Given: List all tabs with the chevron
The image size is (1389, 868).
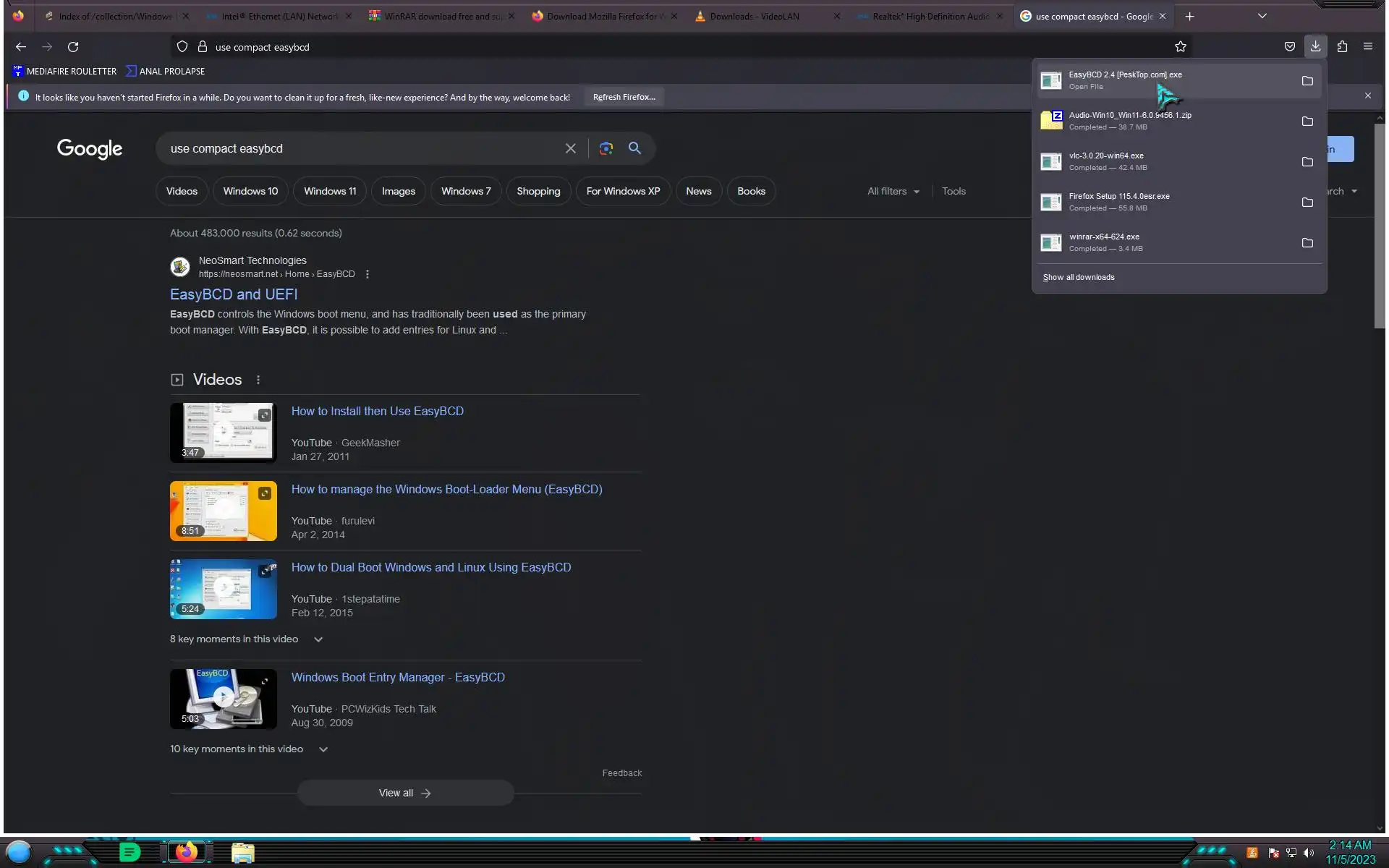Looking at the screenshot, I should [x=1262, y=16].
